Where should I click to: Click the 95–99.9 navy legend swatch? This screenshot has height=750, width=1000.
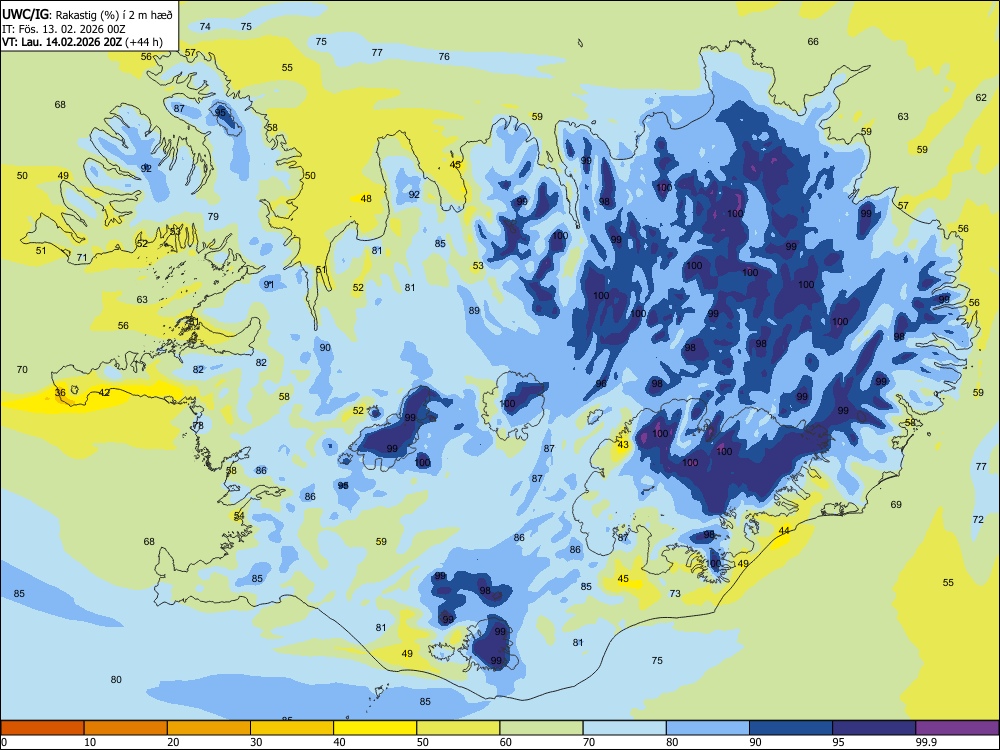click(874, 728)
